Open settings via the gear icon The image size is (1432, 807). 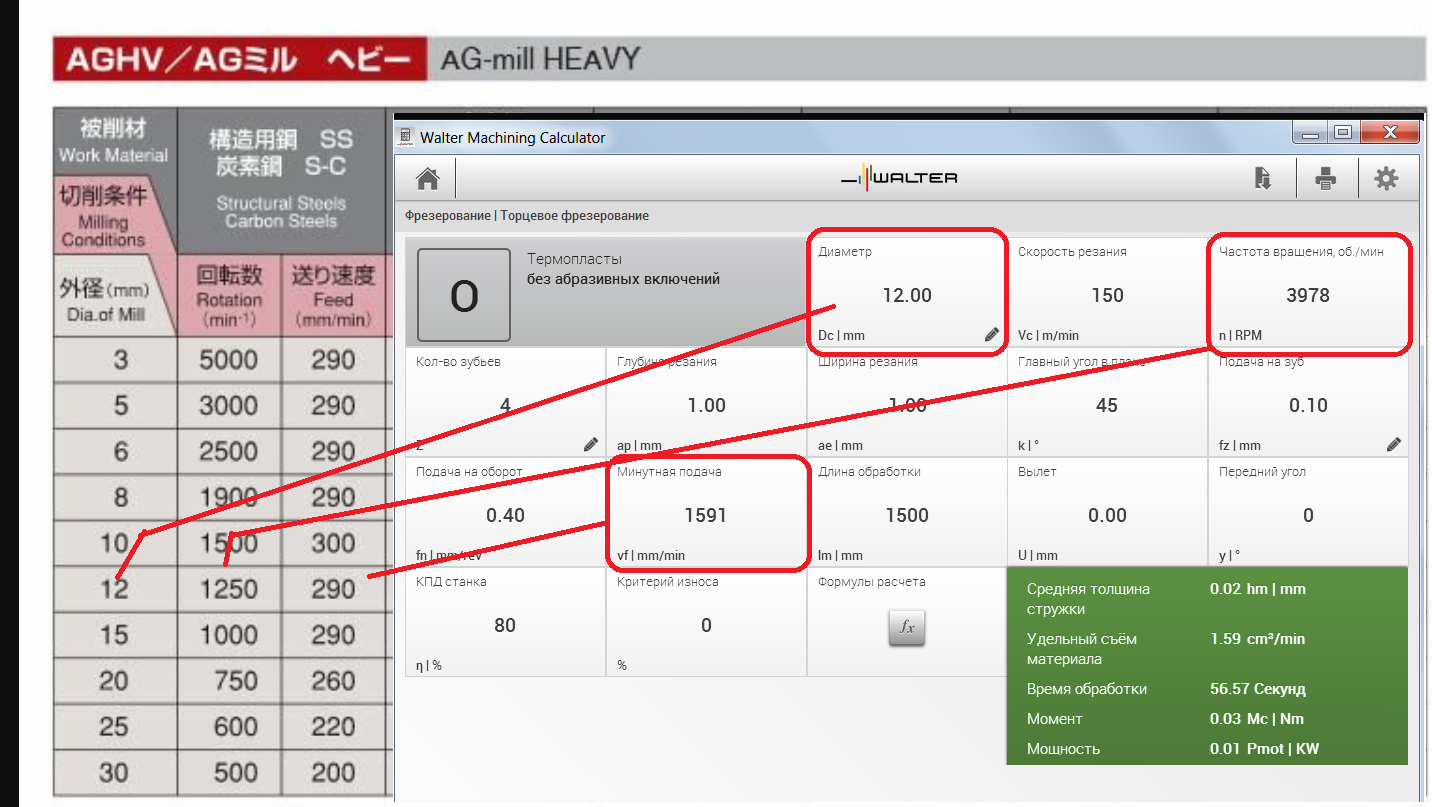tap(1386, 179)
